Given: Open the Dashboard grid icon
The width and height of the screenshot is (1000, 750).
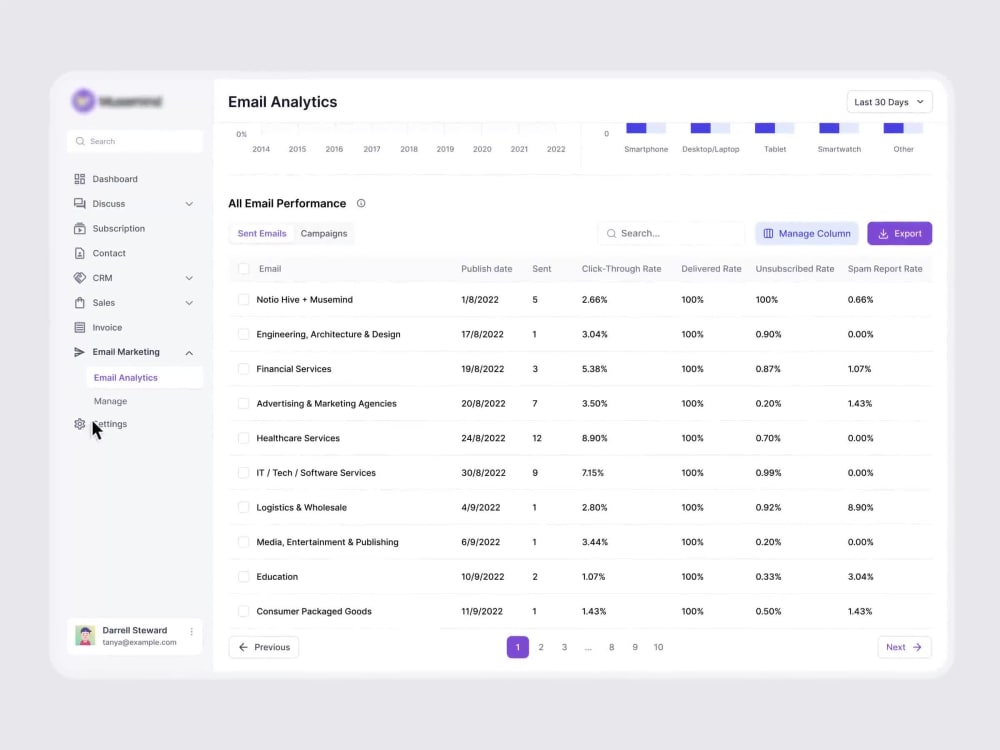Looking at the screenshot, I should pyautogui.click(x=80, y=179).
